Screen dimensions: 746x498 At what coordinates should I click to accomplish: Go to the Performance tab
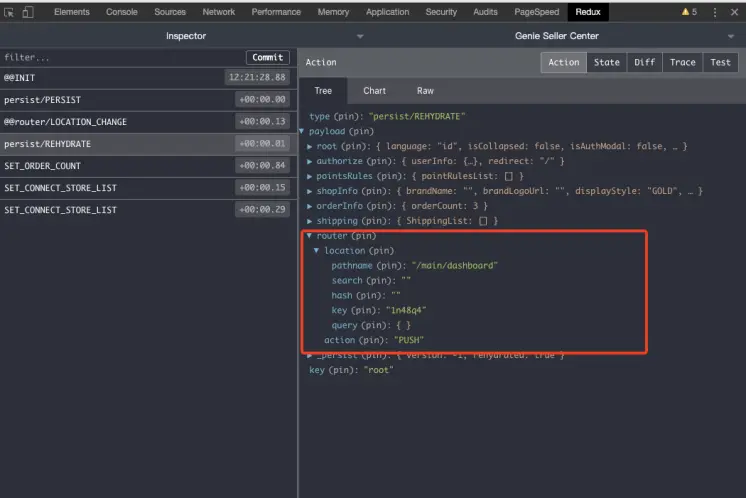point(276,12)
